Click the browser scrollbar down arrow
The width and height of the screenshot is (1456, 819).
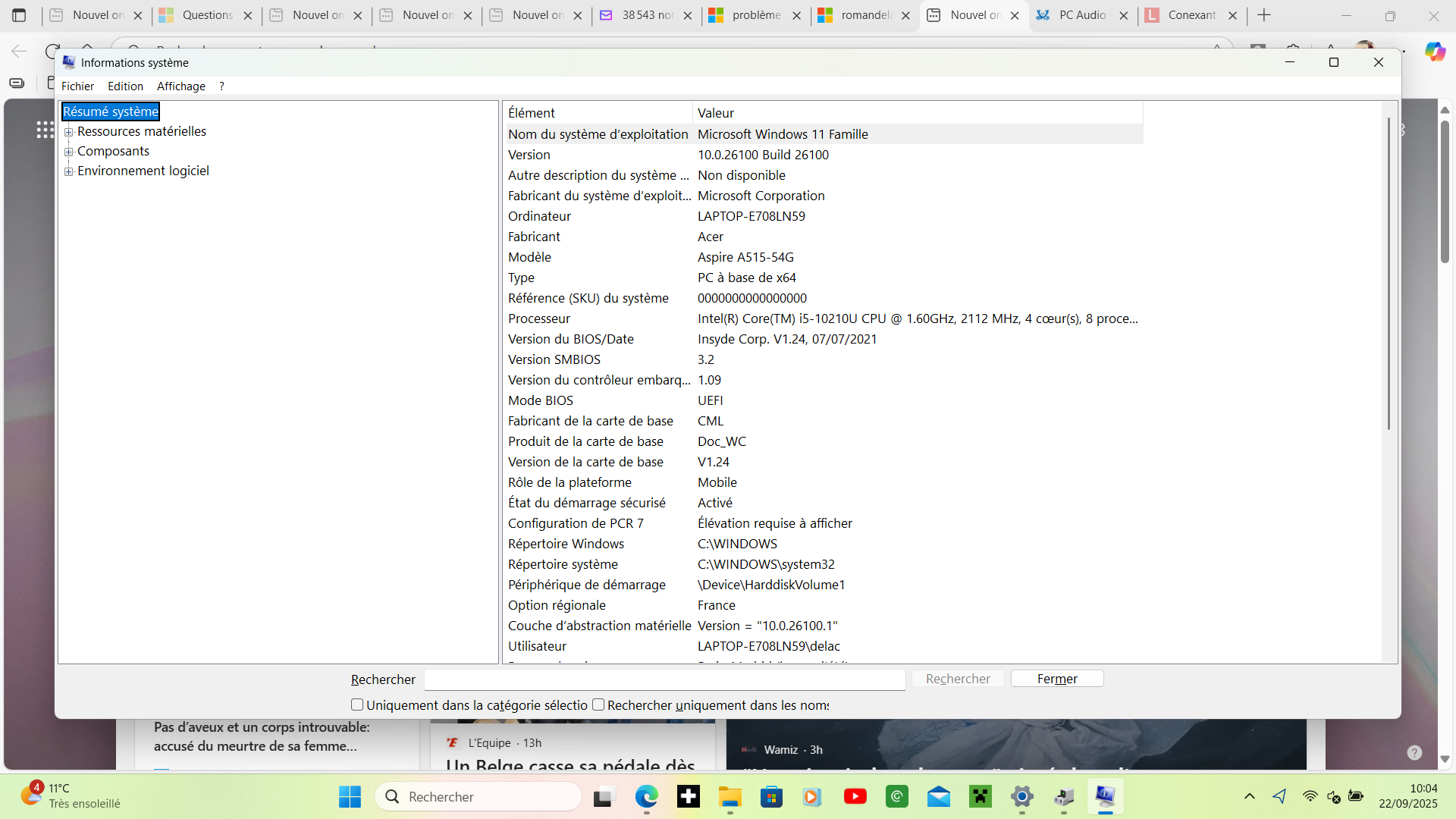click(1445, 759)
